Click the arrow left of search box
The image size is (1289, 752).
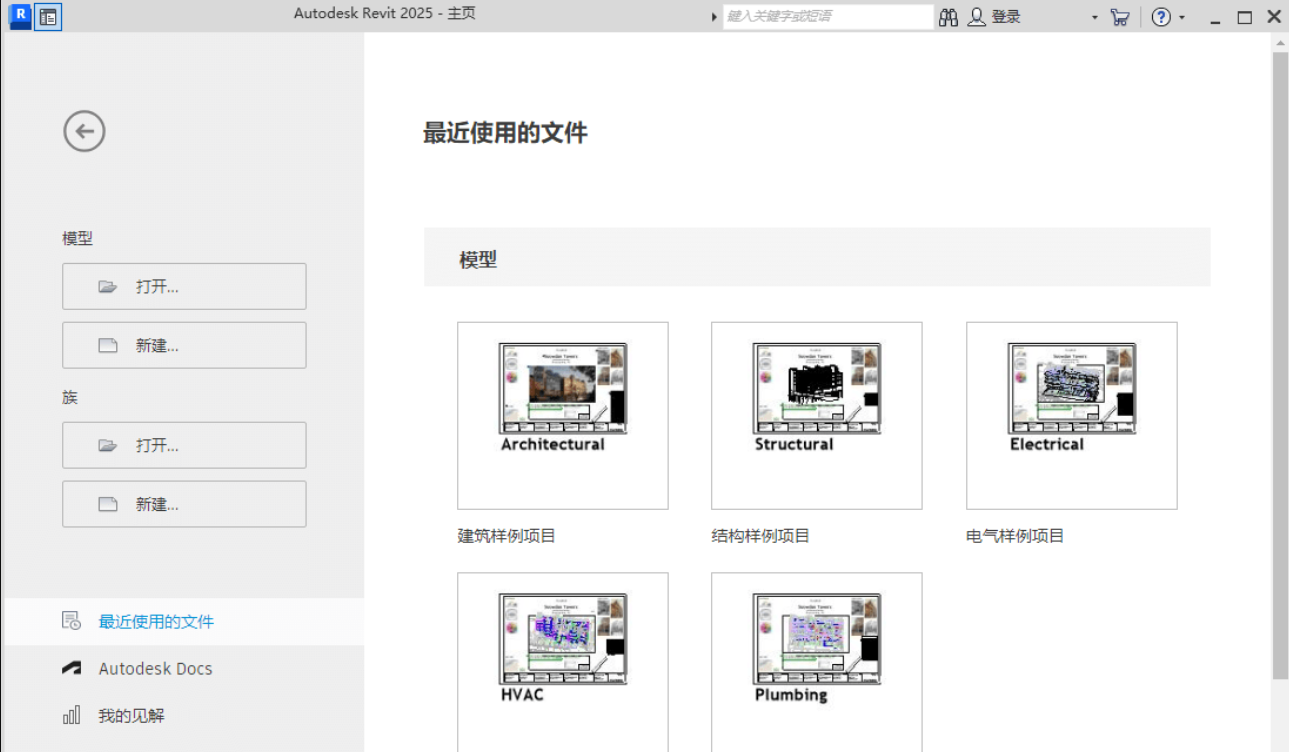point(714,17)
